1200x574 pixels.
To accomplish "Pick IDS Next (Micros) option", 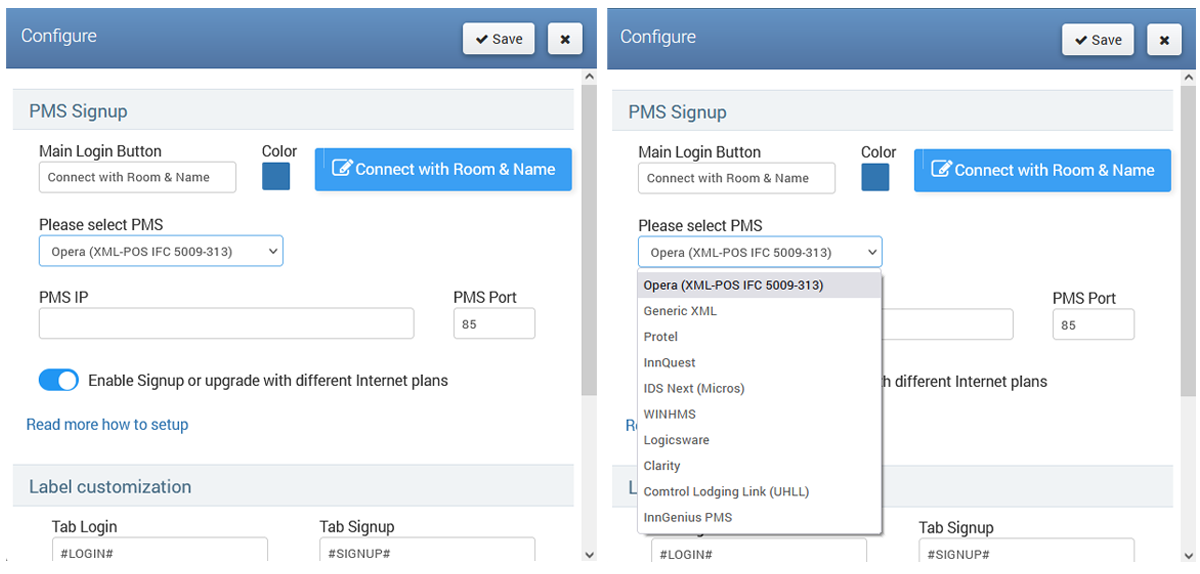I will 694,388.
